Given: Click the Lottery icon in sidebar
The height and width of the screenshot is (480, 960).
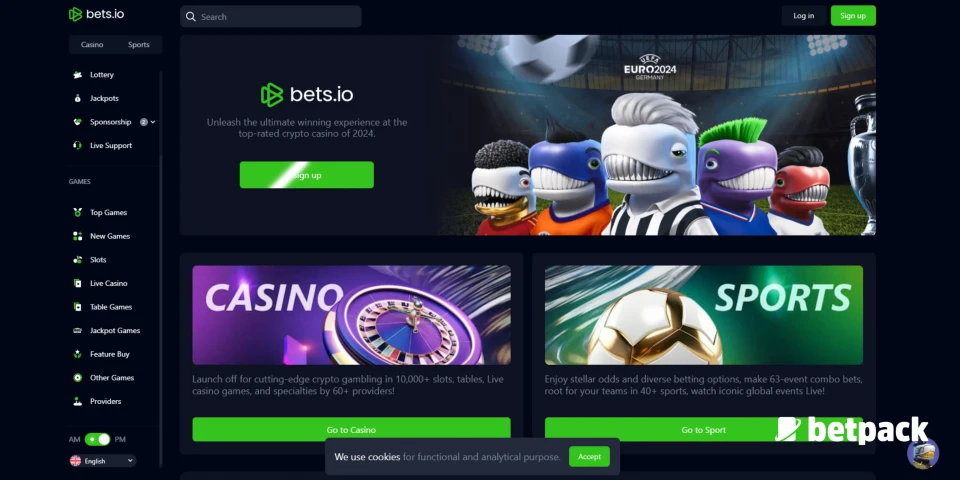Looking at the screenshot, I should pos(77,75).
